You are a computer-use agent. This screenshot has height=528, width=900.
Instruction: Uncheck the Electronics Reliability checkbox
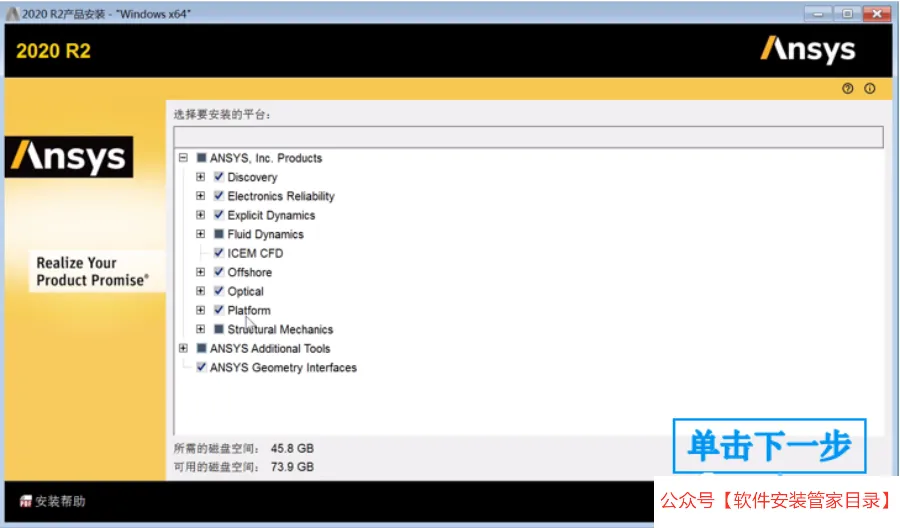pos(219,196)
